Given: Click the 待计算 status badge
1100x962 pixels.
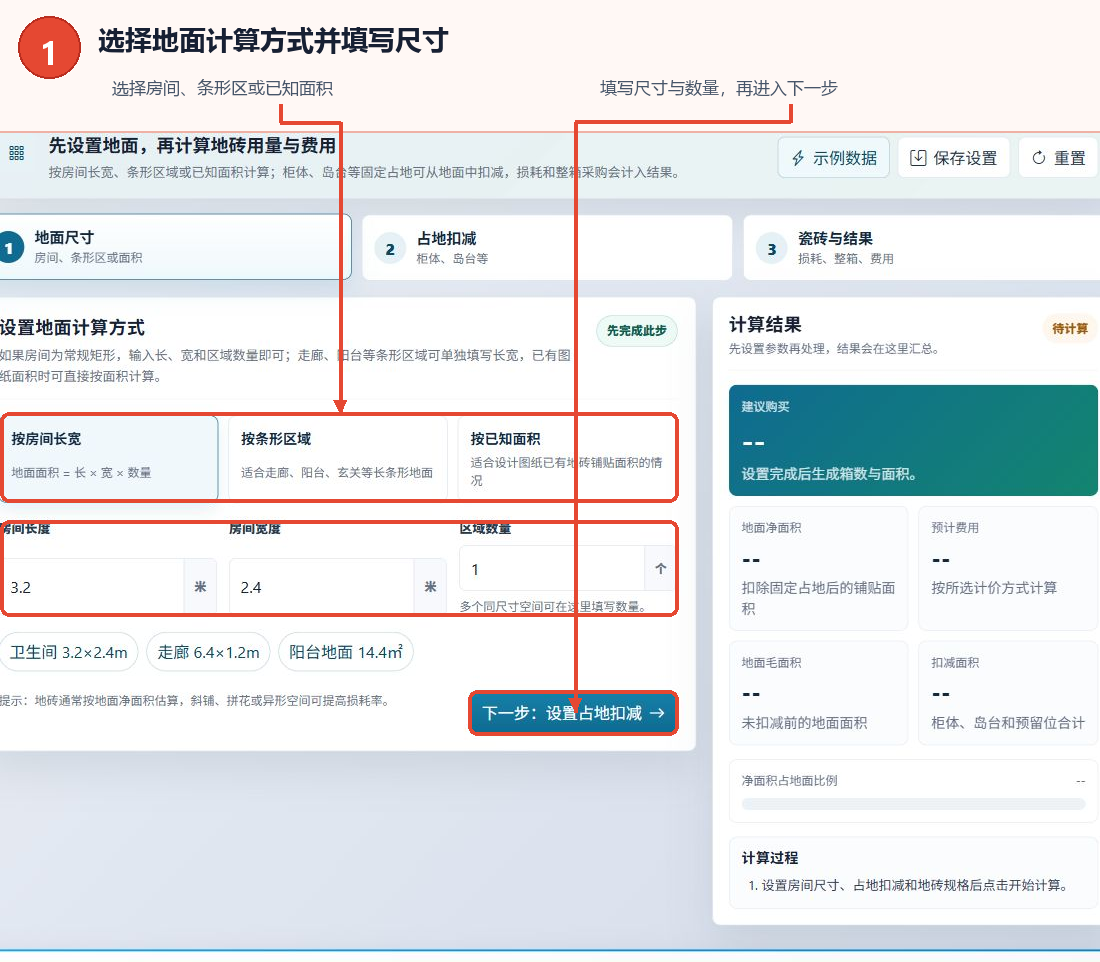Looking at the screenshot, I should click(x=1069, y=328).
